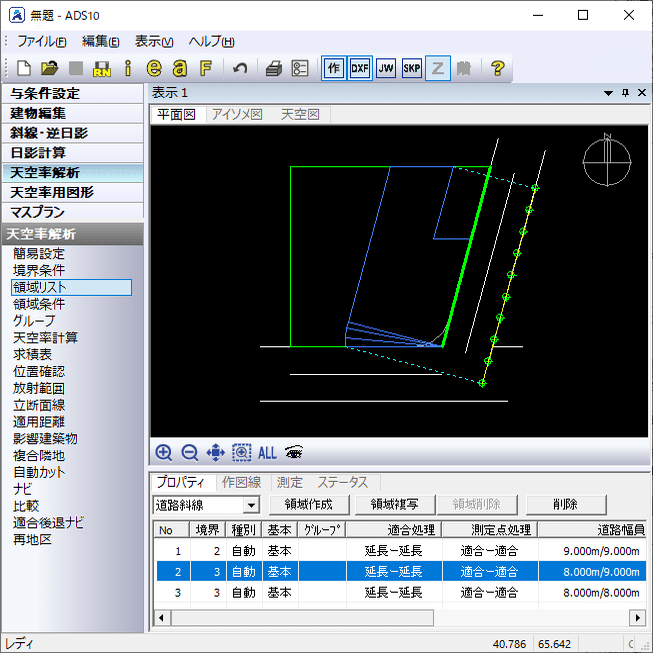
Task: Open a file with the folder icon
Action: pyautogui.click(x=50, y=68)
